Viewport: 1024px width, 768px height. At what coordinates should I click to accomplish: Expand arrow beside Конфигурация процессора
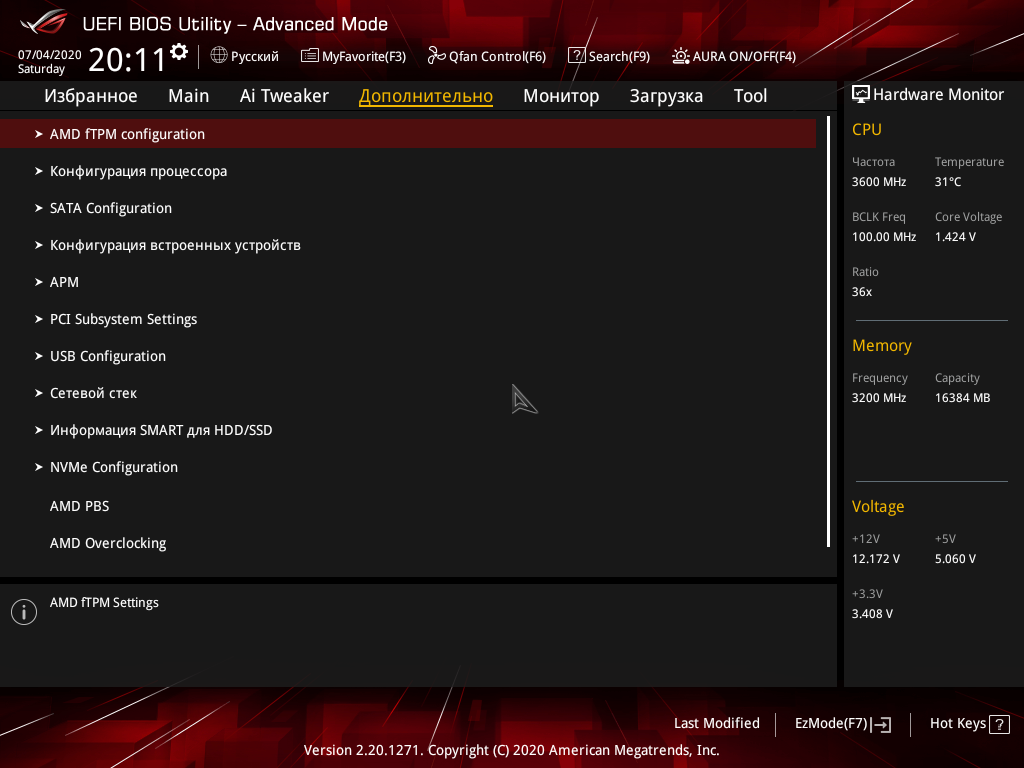tap(39, 171)
